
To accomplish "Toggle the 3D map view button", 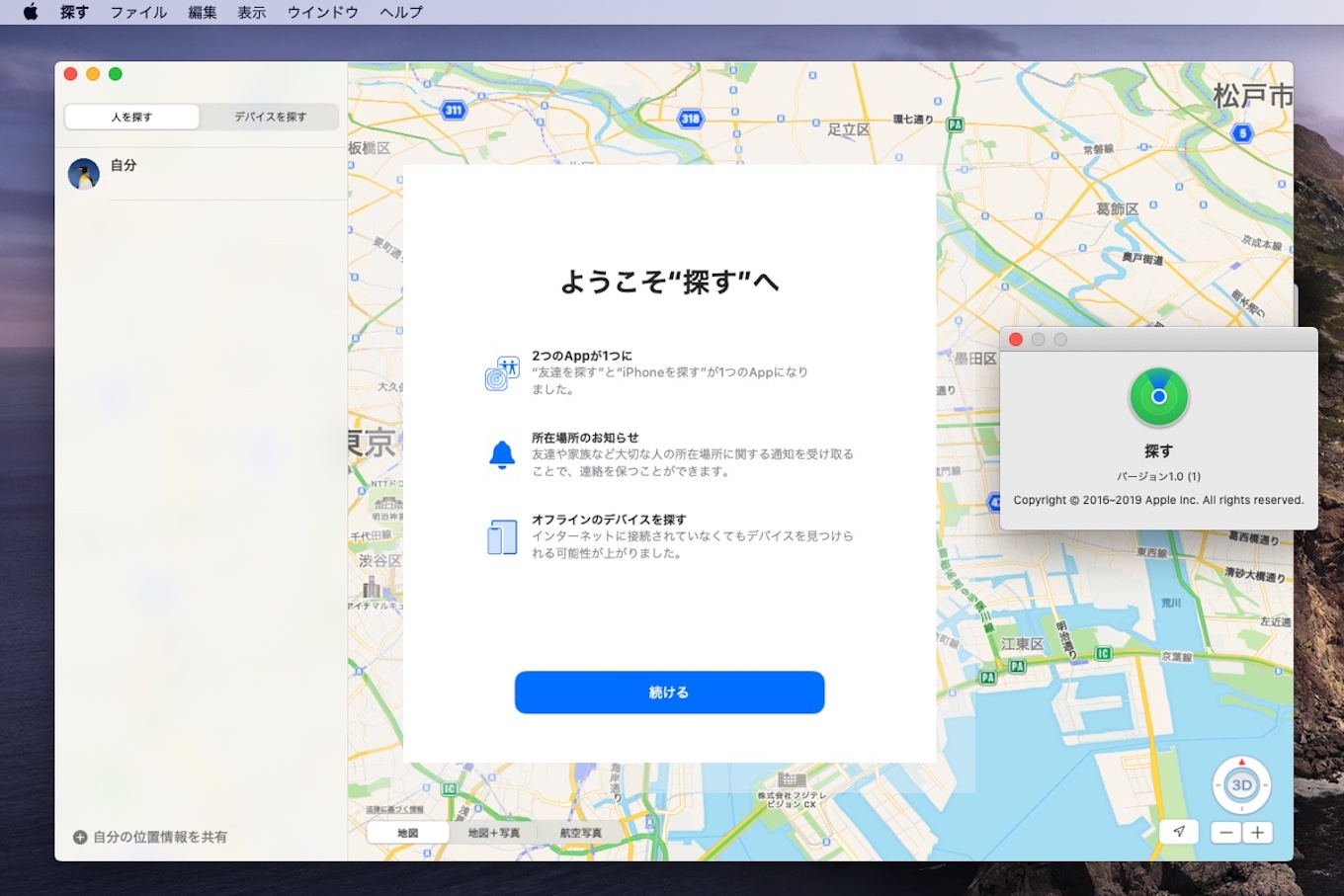I will tap(1241, 785).
